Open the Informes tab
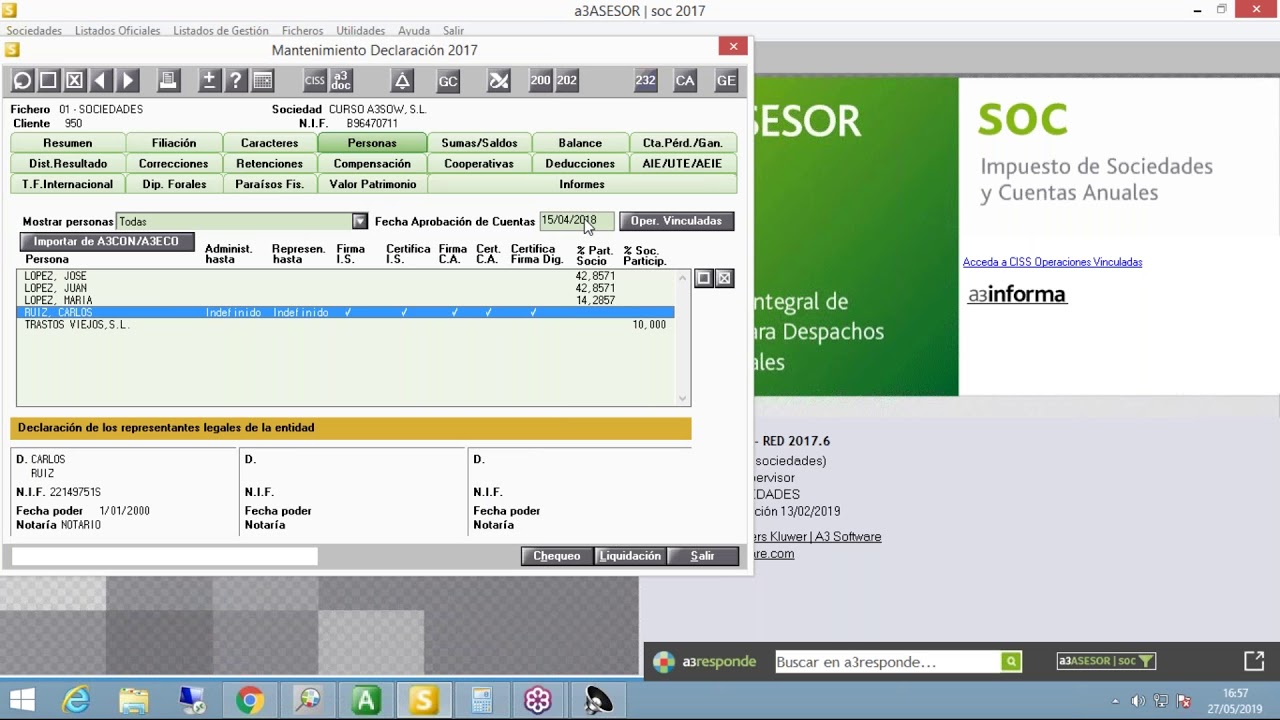The image size is (1280, 720). [582, 185]
